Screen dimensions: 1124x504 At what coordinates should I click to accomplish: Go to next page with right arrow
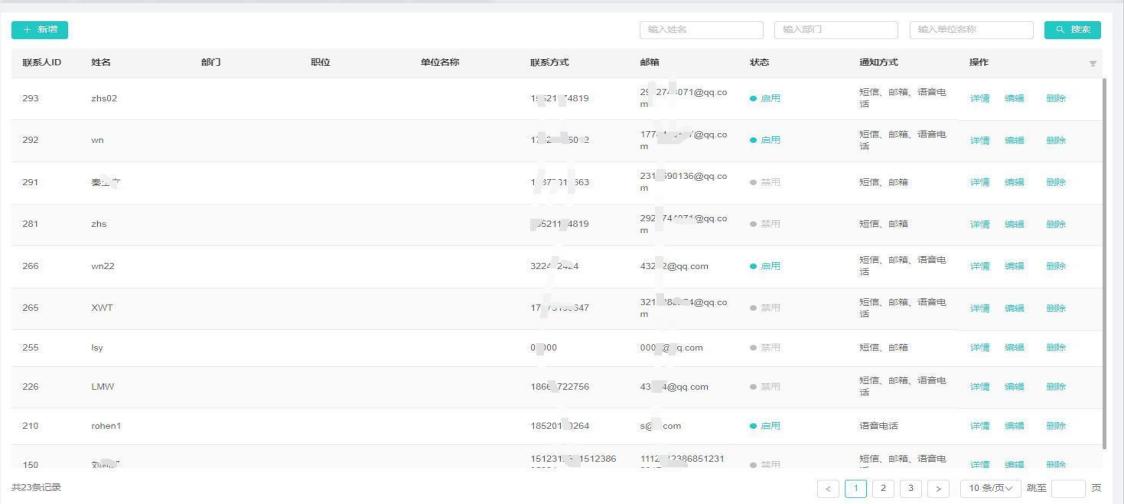pyautogui.click(x=938, y=488)
